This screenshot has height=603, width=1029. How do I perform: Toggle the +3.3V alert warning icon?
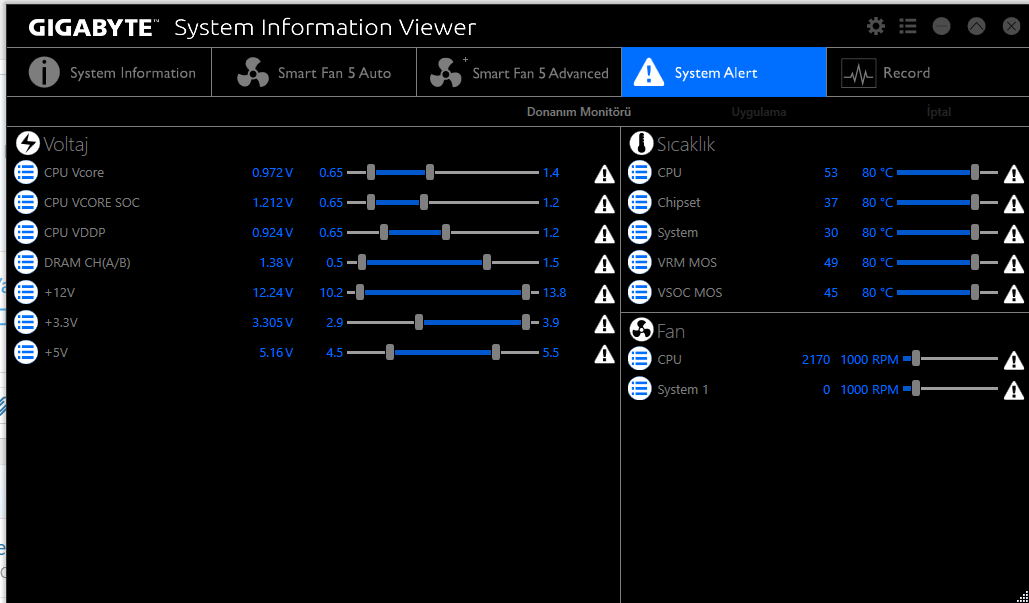604,323
